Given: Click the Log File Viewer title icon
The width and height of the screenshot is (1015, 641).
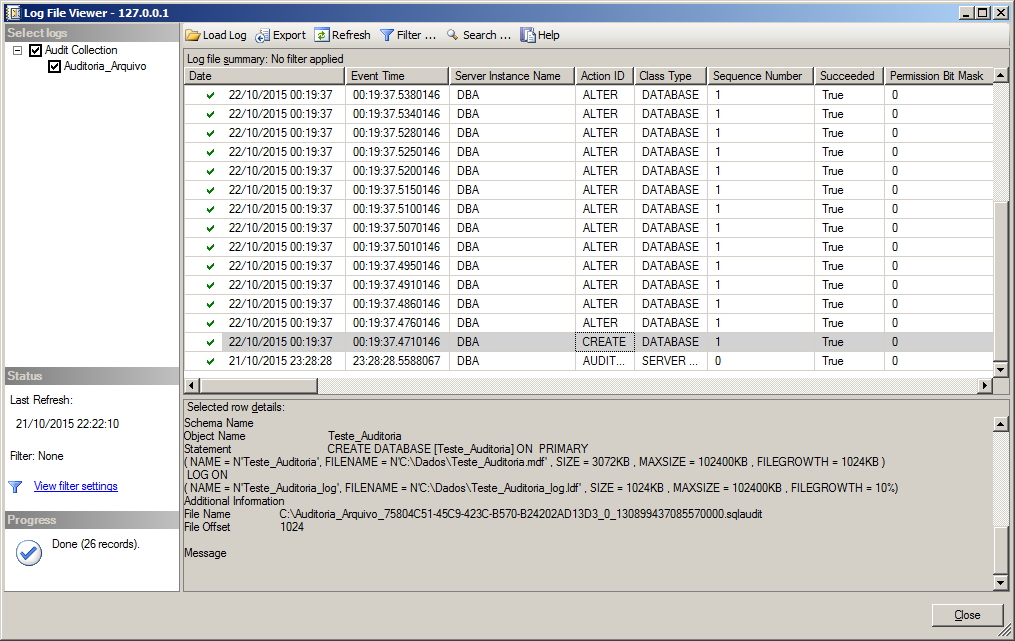Looking at the screenshot, I should 12,12.
